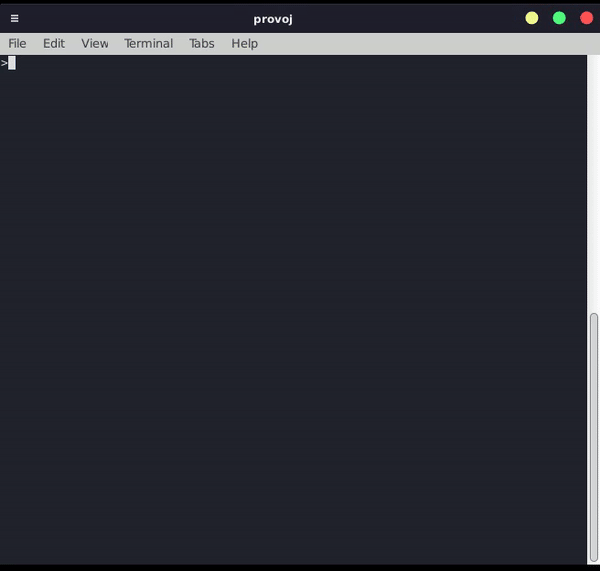Click the vertical scrollbar thumb

(x=593, y=437)
